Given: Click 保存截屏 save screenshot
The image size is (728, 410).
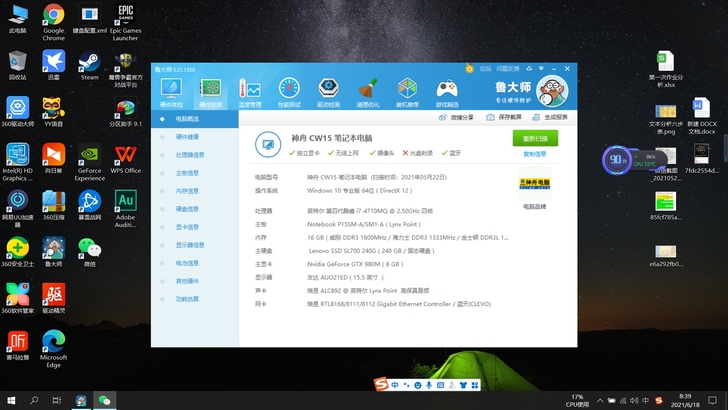Looking at the screenshot, I should point(504,117).
